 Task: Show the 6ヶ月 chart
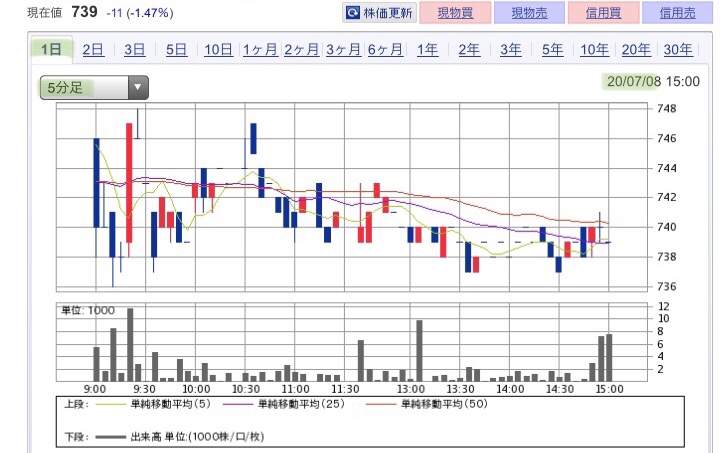pos(385,49)
